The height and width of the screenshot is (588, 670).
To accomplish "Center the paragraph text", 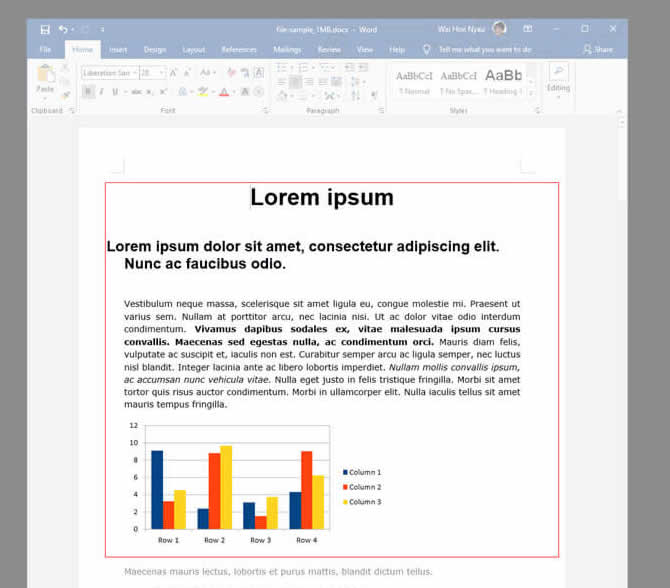I will click(x=295, y=82).
